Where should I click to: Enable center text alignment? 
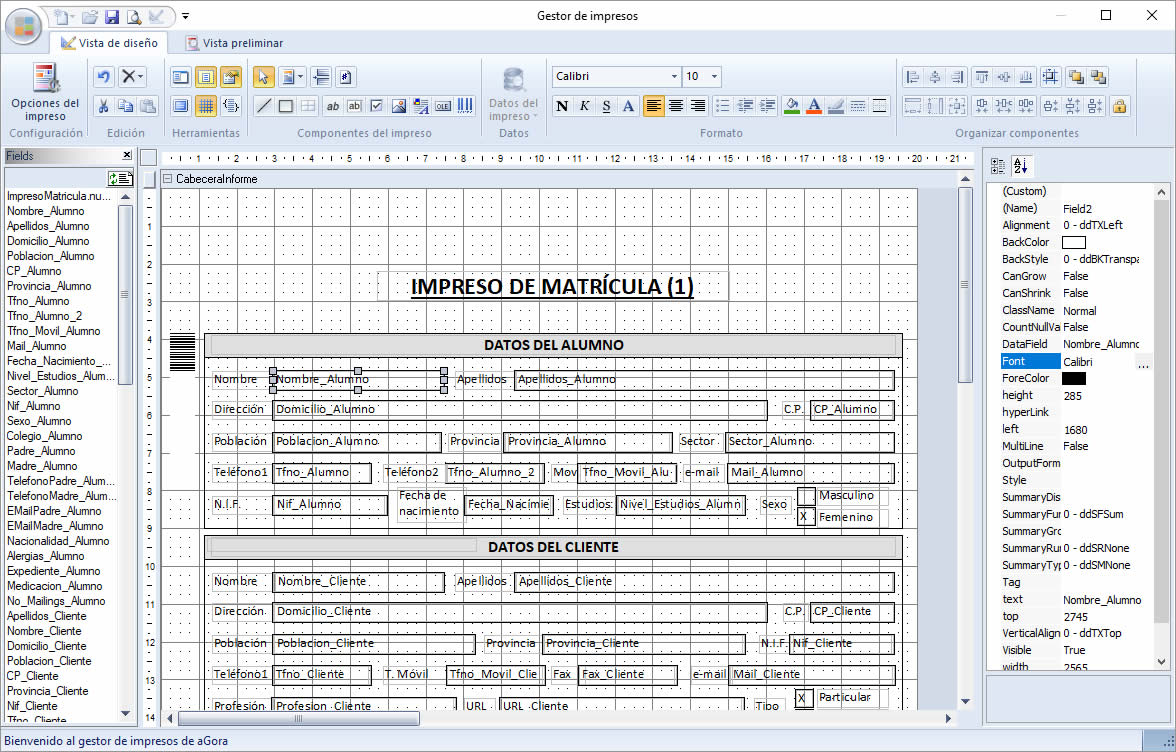pos(676,106)
